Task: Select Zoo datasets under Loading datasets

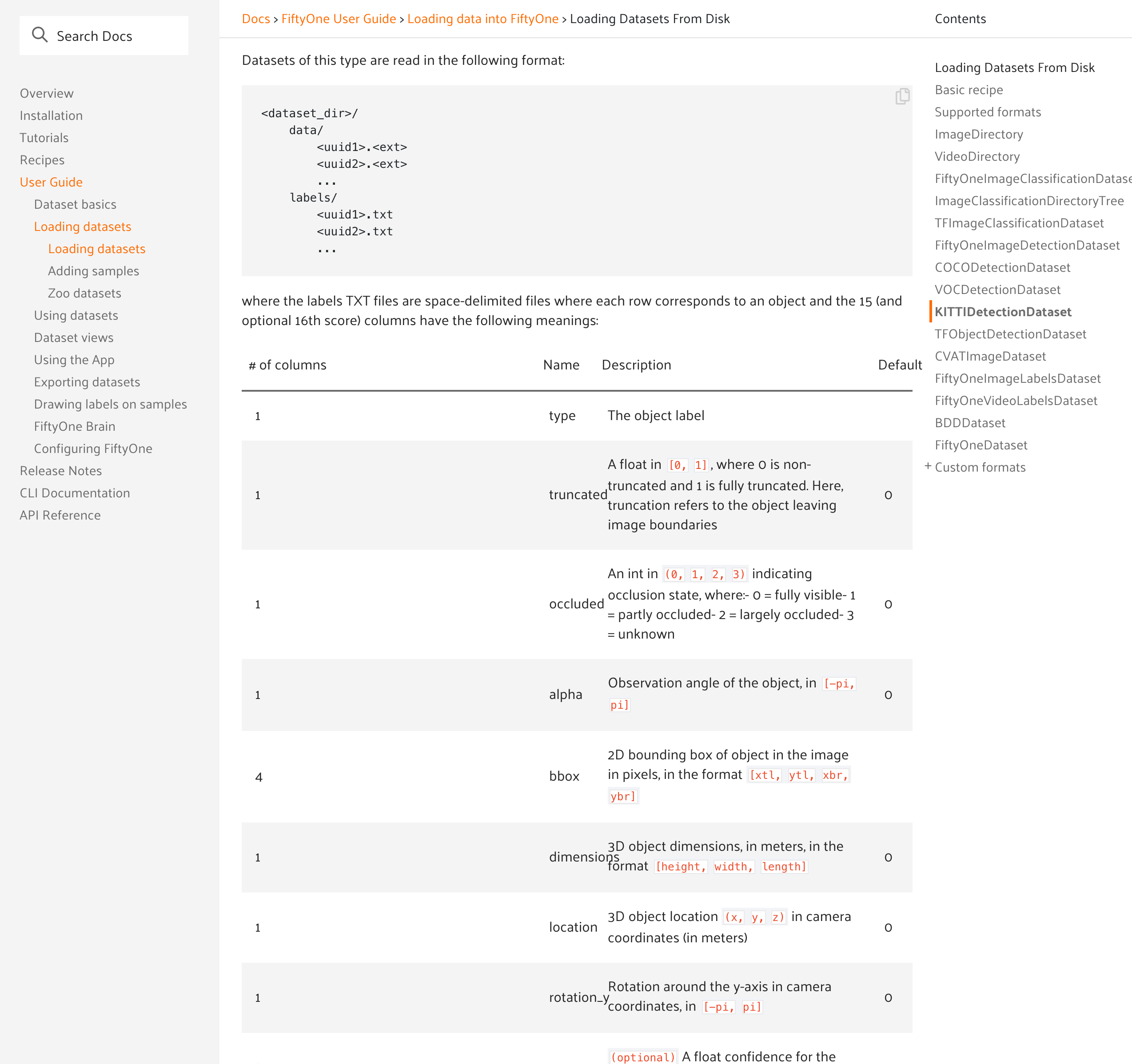Action: click(84, 293)
